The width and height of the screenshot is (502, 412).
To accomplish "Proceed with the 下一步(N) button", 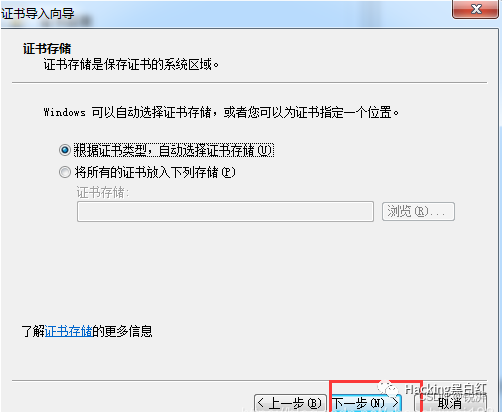I will pos(366,403).
